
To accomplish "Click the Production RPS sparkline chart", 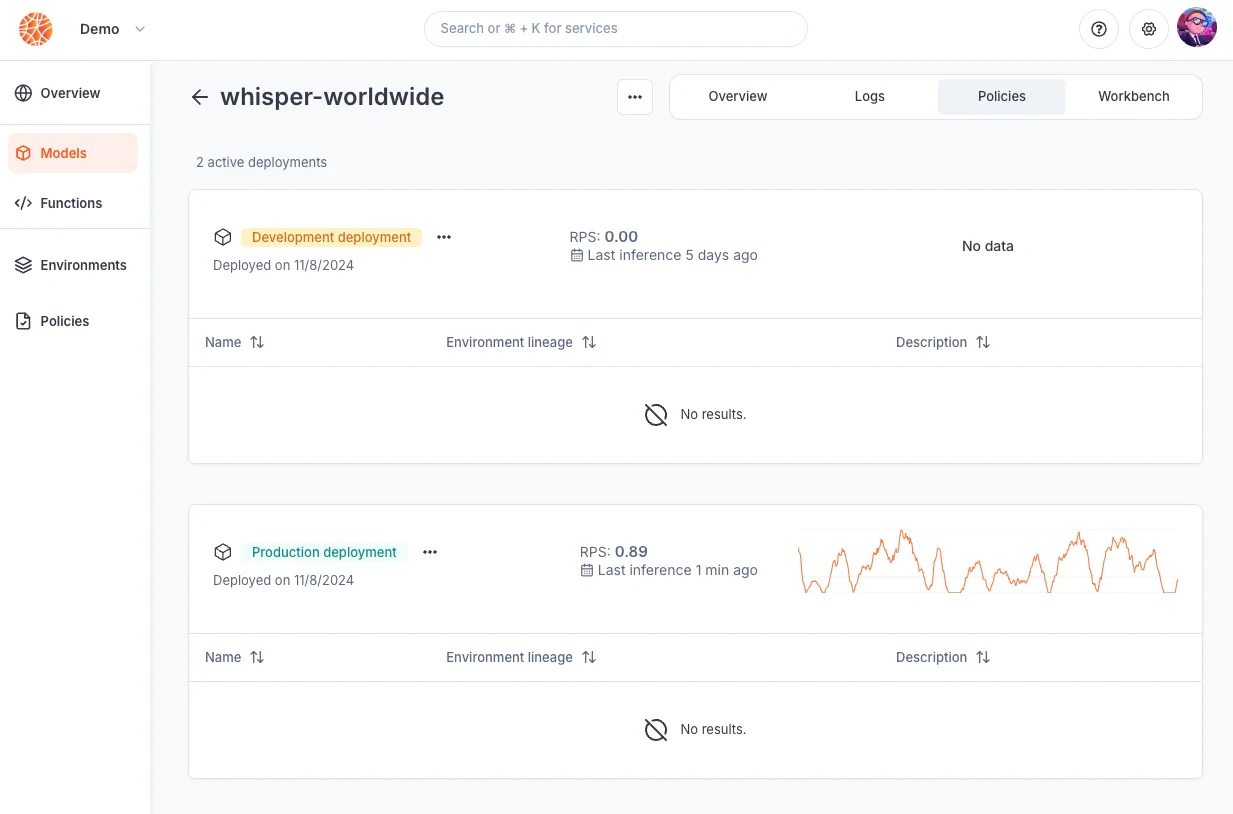I will 988,562.
